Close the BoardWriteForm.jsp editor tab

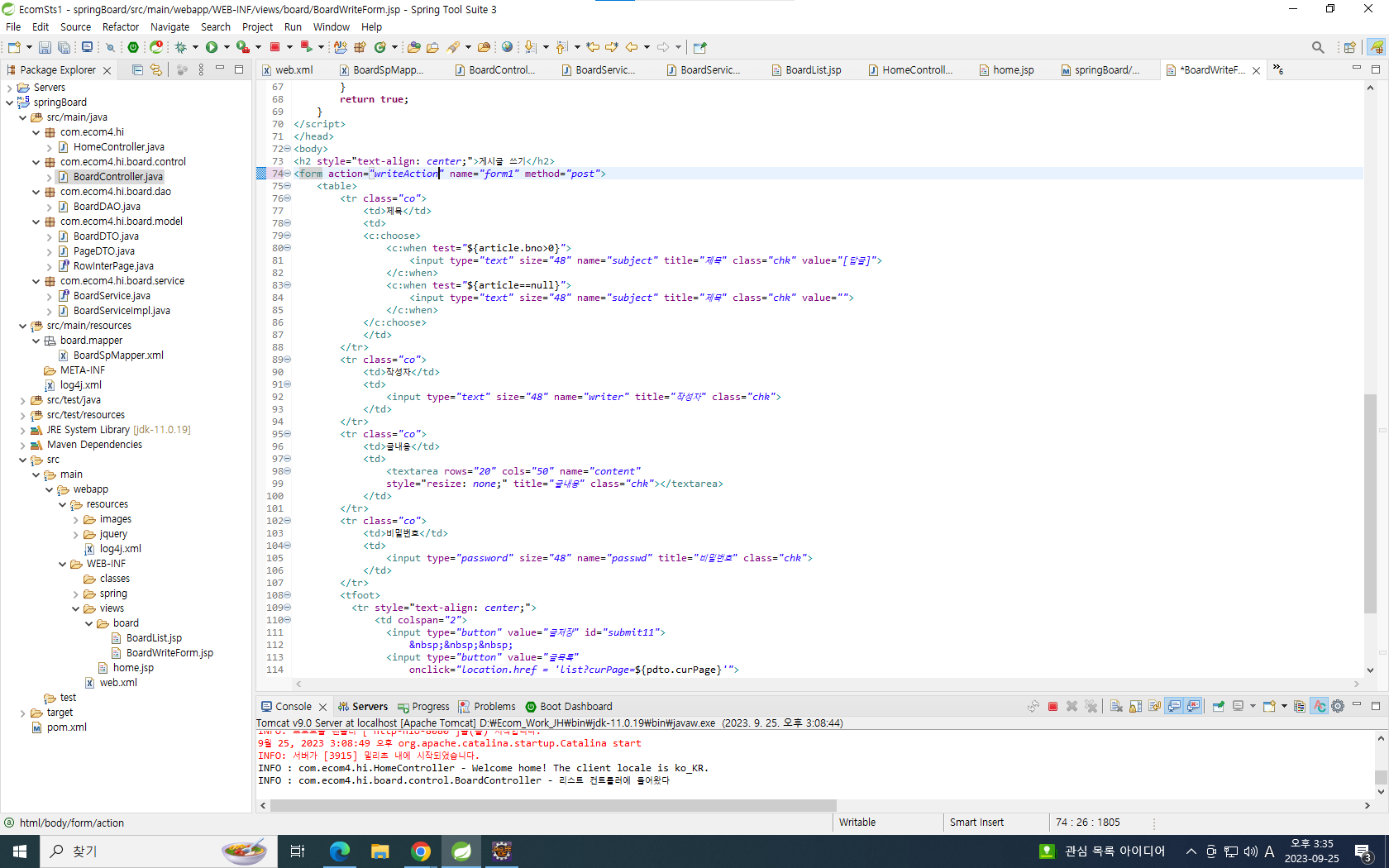tap(1257, 71)
